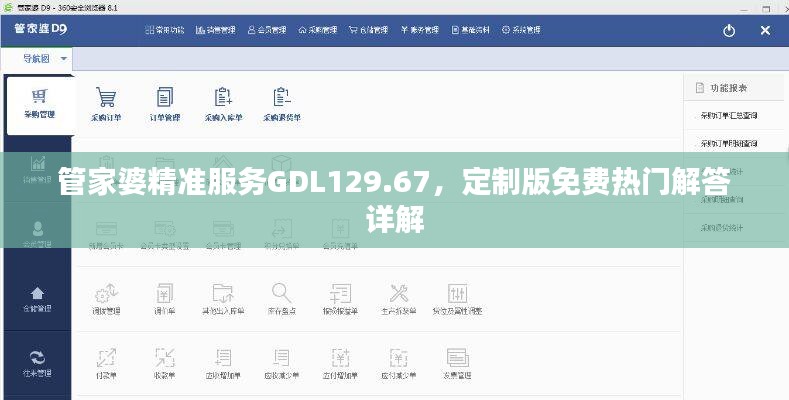Screen dimensions: 789x400
Task: Open 账务管理 in top menu
Action: tap(420, 30)
